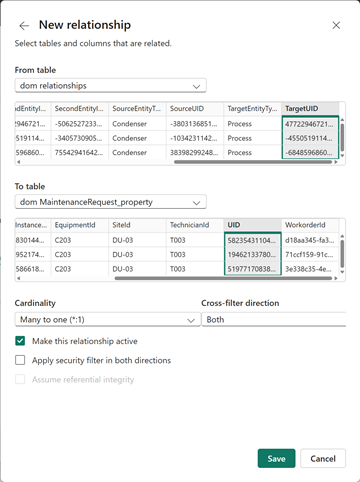The height and width of the screenshot is (482, 360).
Task: Click the left scroll arrow under To table preview
Action: pyautogui.click(x=18, y=278)
